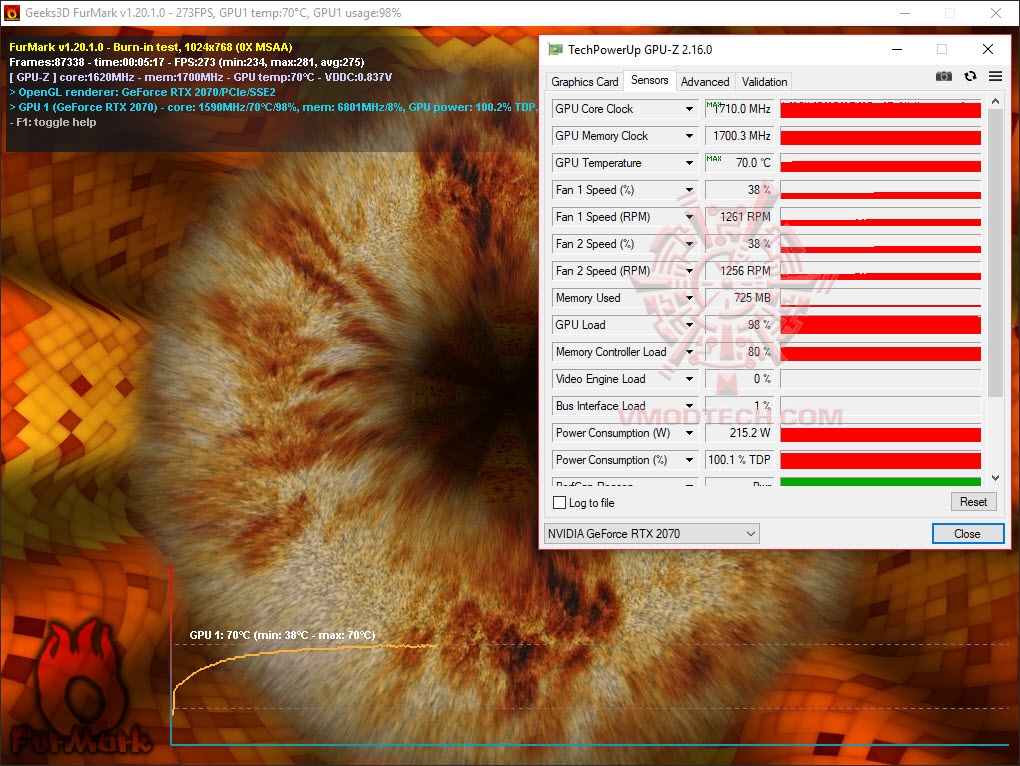Click the 1700.3 MHz memory clock value
The image size is (1020, 766).
(x=740, y=136)
